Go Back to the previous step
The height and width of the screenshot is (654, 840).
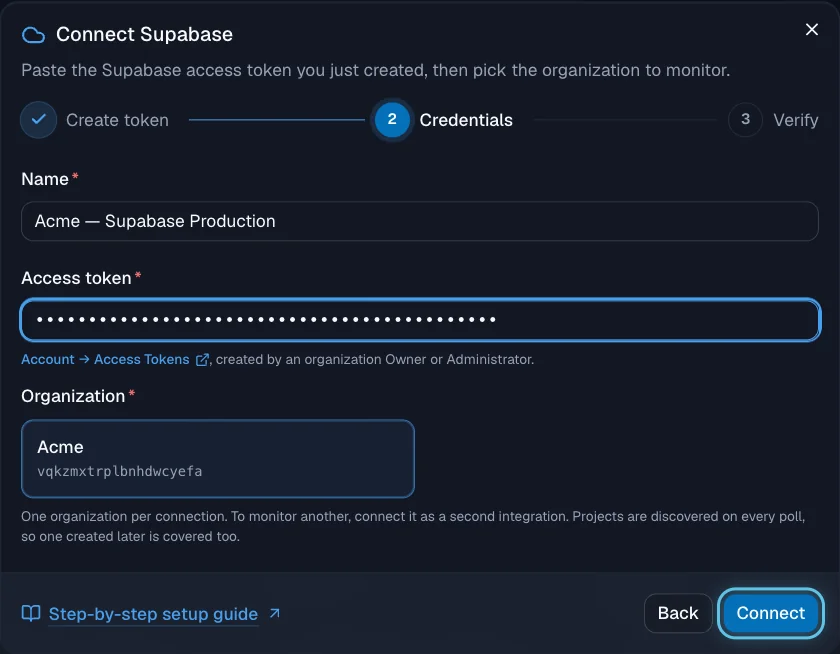(x=678, y=613)
